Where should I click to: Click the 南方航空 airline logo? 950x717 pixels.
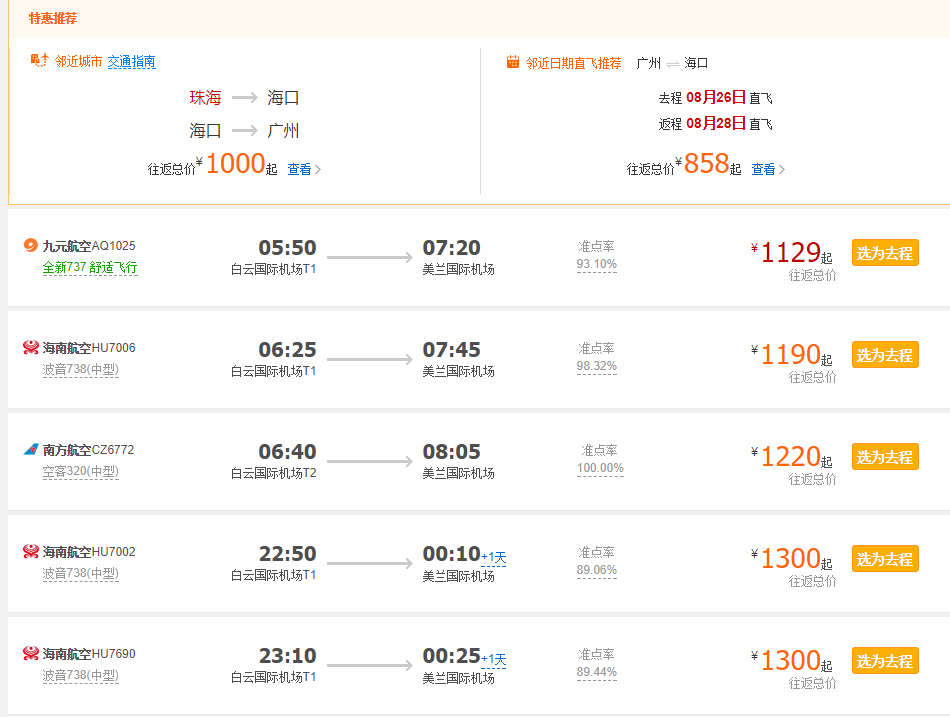pos(30,449)
